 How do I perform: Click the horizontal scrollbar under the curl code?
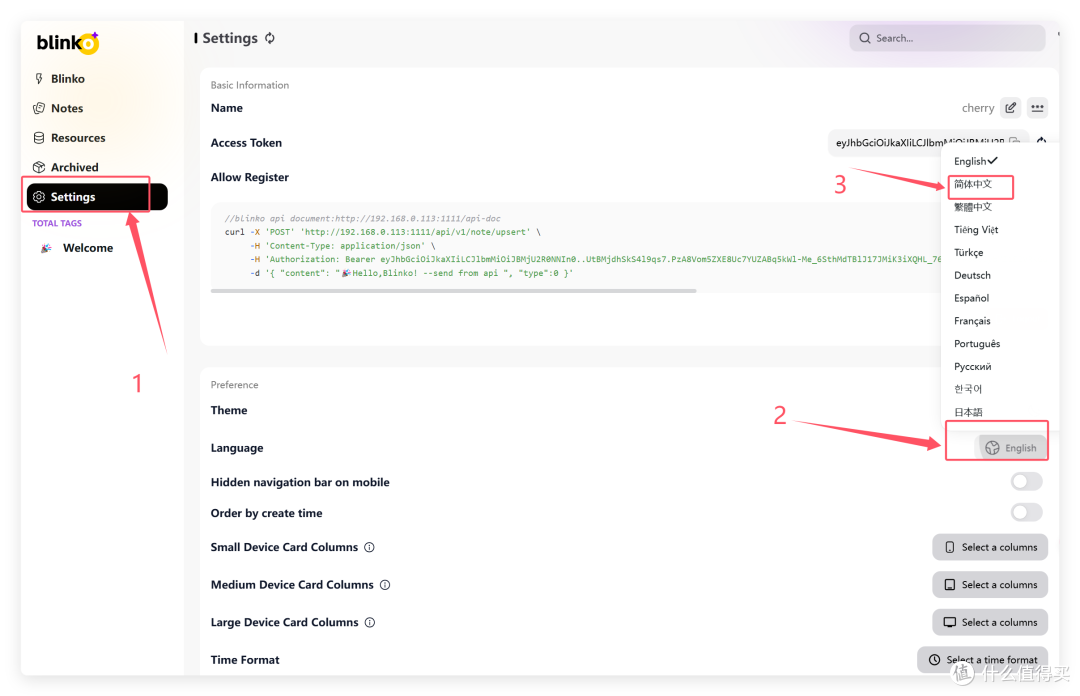[453, 291]
